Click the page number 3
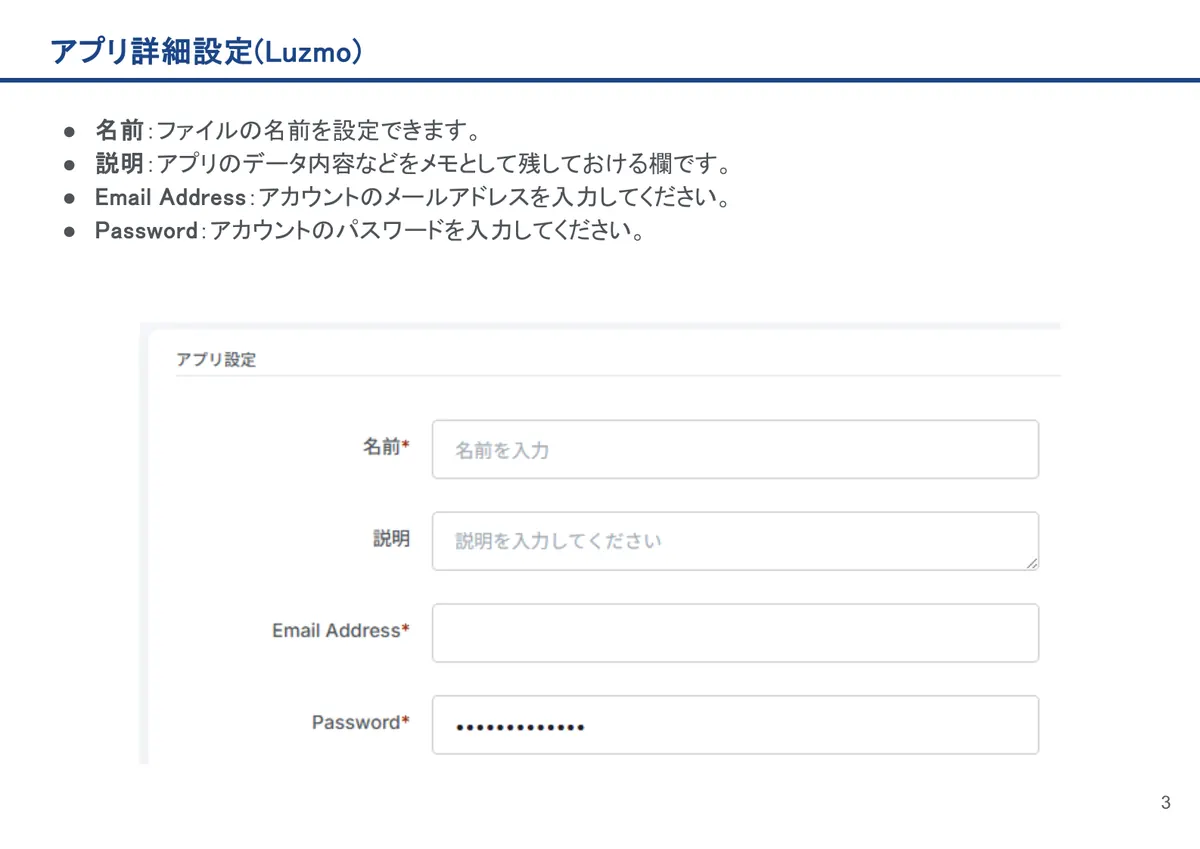This screenshot has height=849, width=1200. pyautogui.click(x=1165, y=803)
